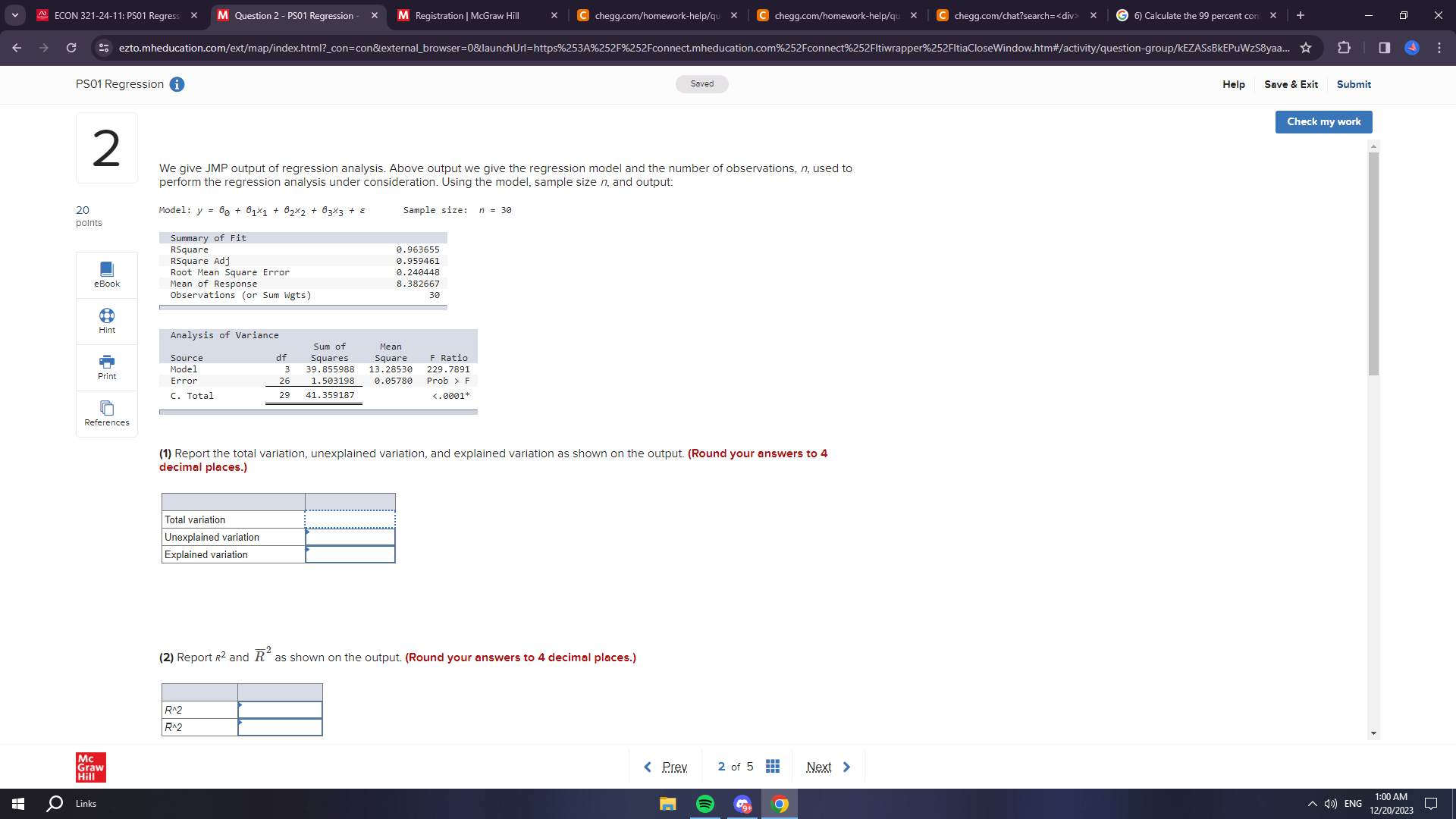
Task: Click the Total variation answer field
Action: (349, 519)
